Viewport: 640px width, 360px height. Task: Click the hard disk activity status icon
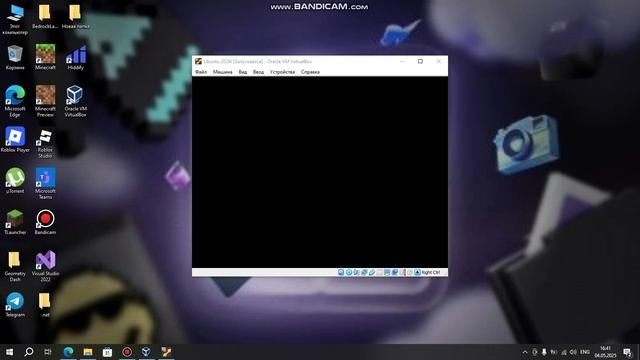tap(341, 272)
